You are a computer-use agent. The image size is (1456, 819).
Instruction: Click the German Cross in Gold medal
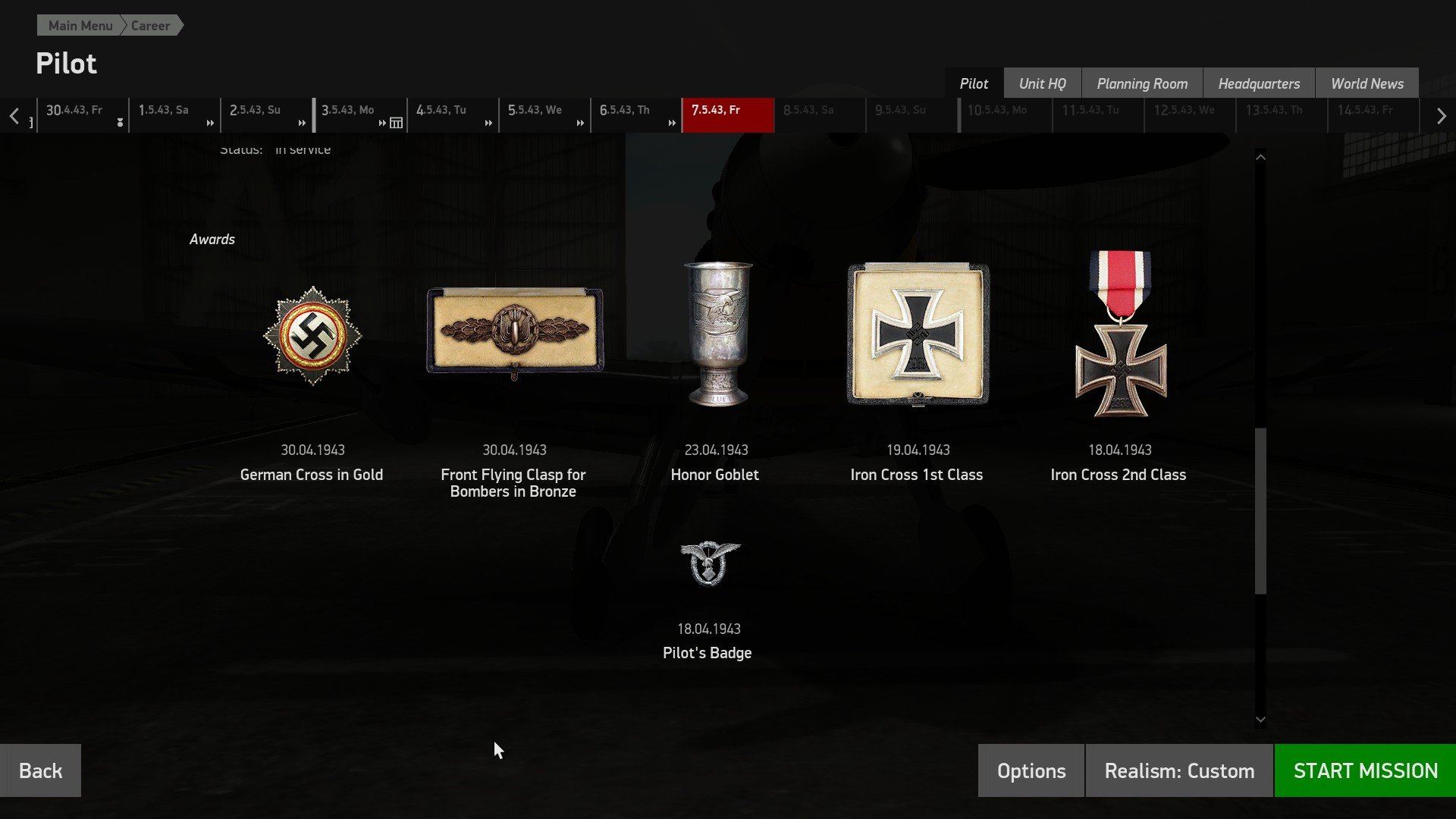tap(312, 335)
